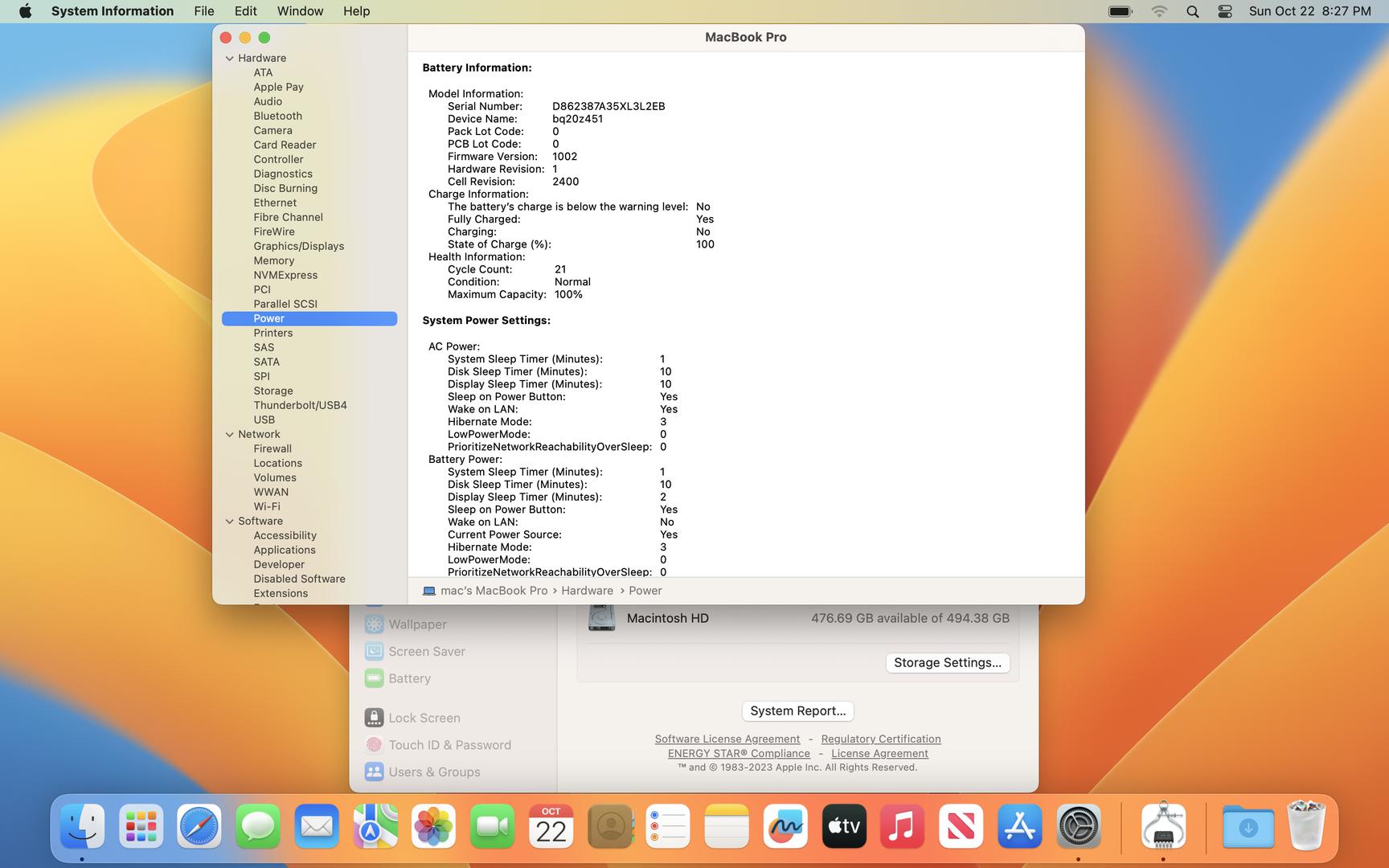The image size is (1389, 868).
Task: Open Maps app in Dock
Action: (375, 826)
